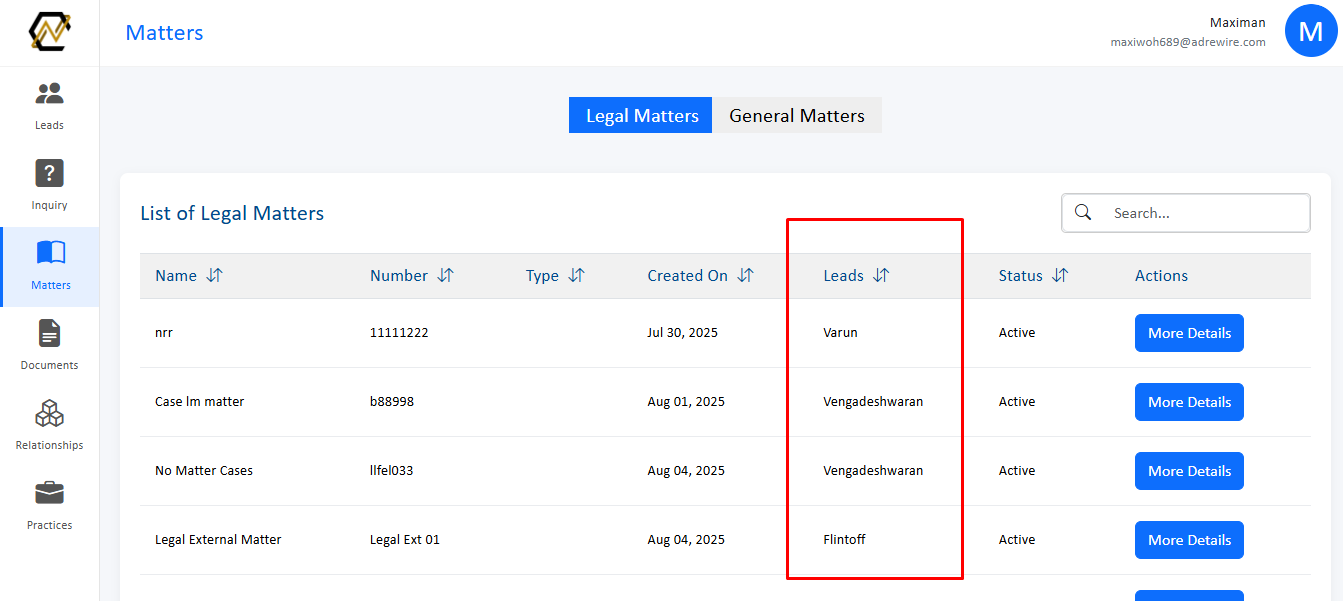Switch to the Legal Matters tab
Viewport: 1343px width, 601px height.
pyautogui.click(x=641, y=115)
